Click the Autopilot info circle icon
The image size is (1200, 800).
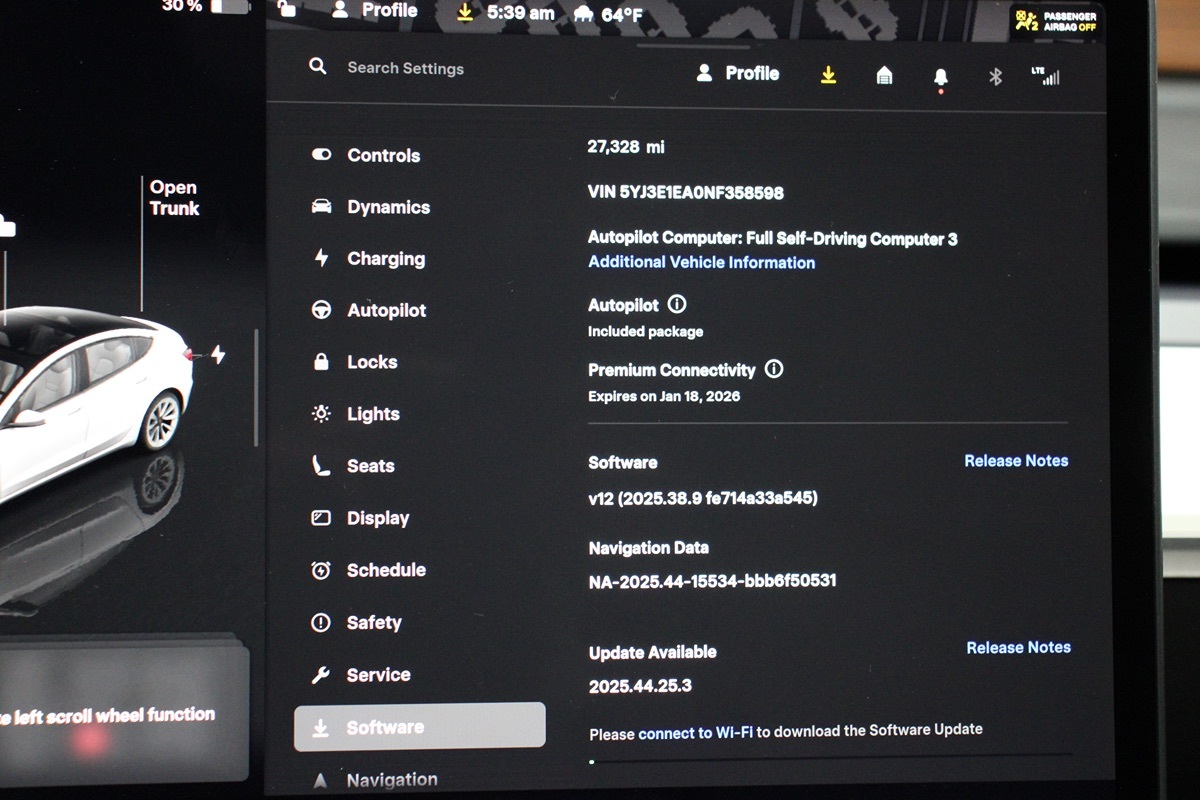pos(677,304)
